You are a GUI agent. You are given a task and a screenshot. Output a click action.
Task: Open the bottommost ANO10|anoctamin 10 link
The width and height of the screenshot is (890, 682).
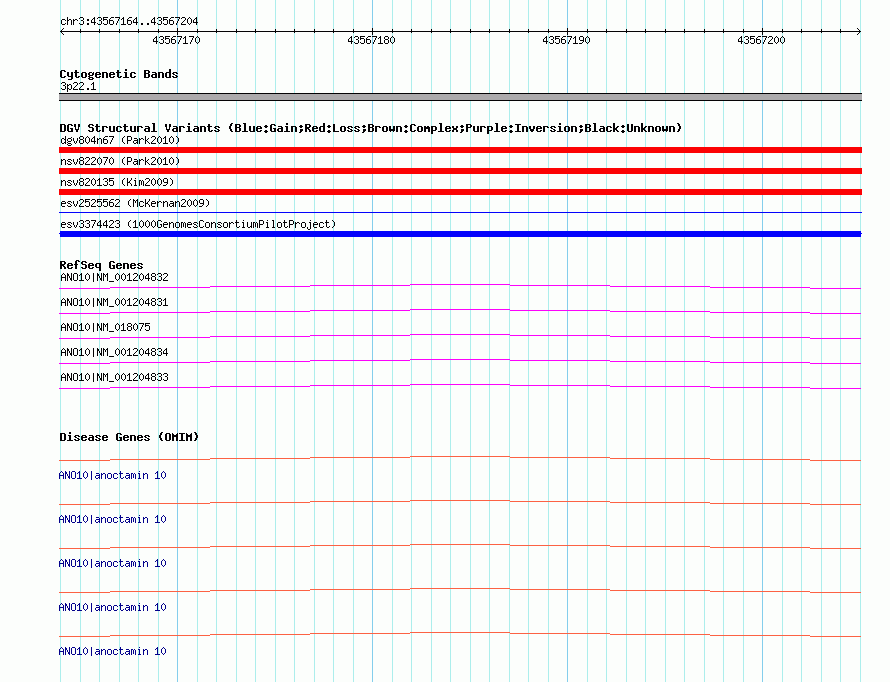[112, 651]
